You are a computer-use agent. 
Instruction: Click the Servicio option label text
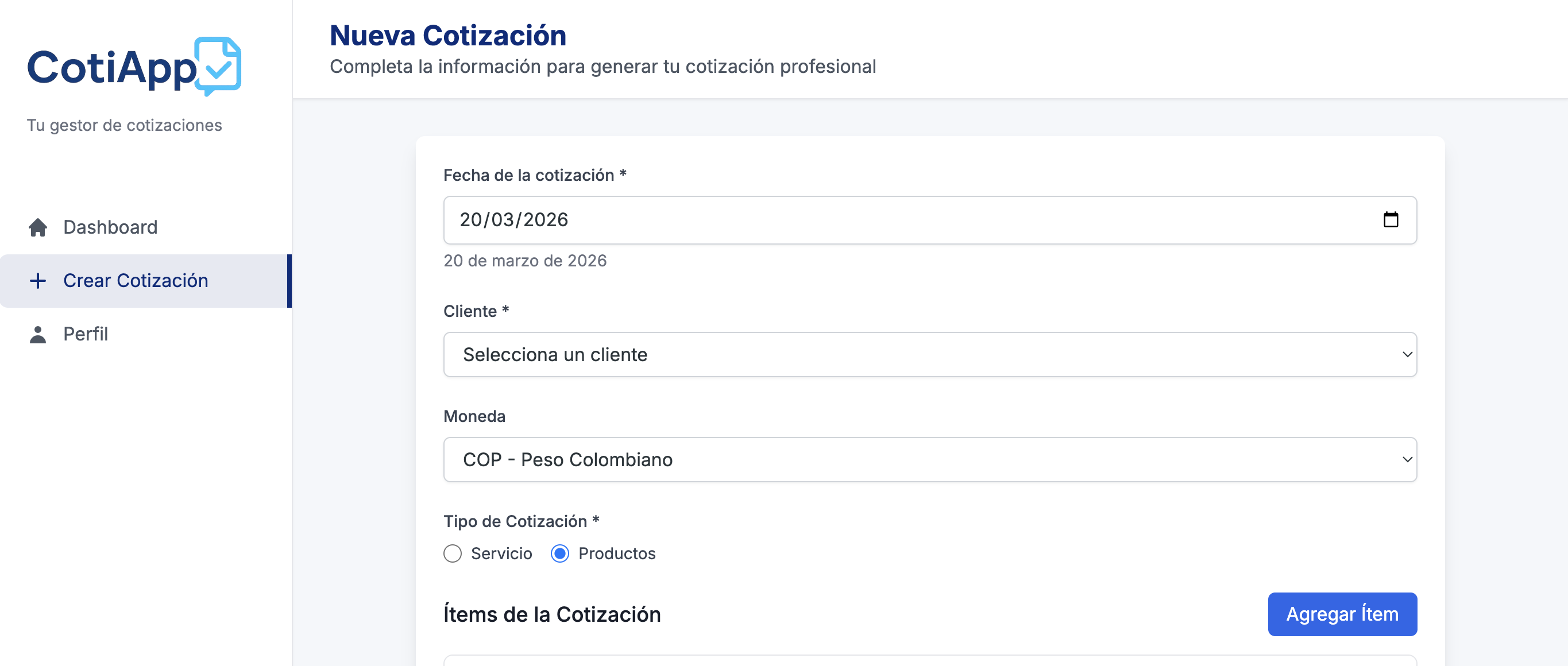[501, 553]
